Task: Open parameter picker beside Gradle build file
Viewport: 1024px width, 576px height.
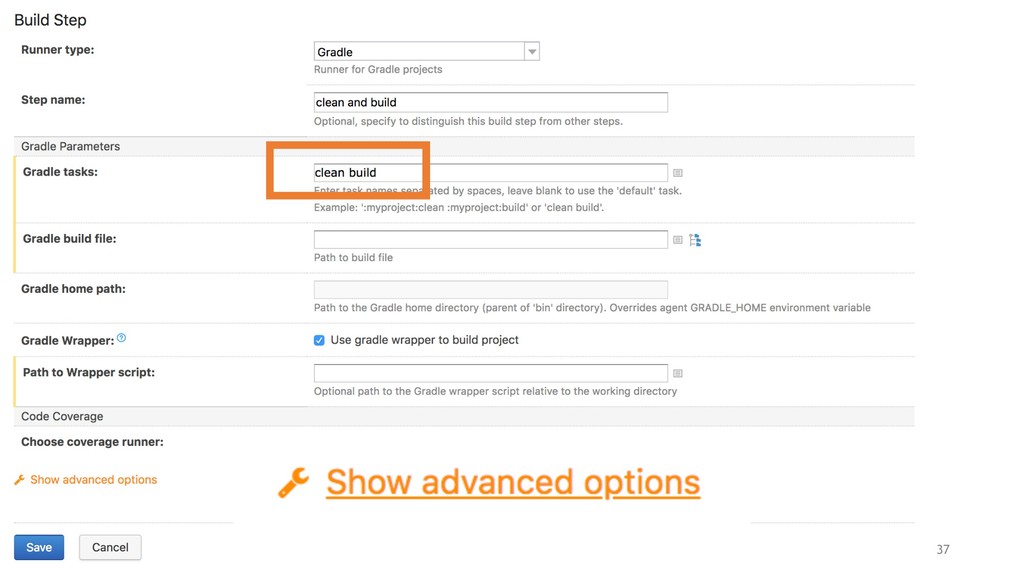Action: point(678,240)
